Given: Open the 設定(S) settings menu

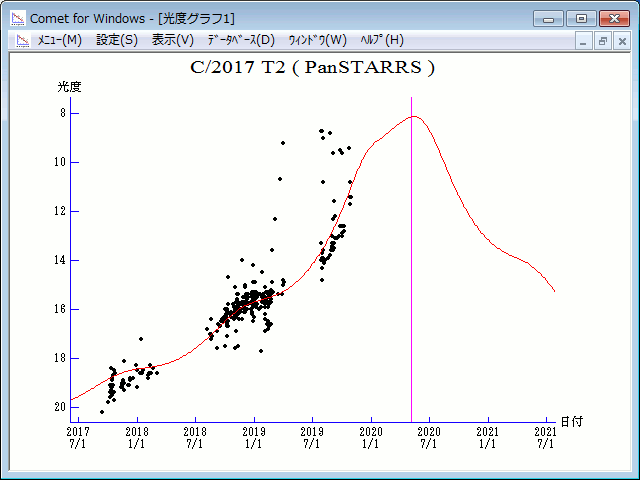Looking at the screenshot, I should tap(117, 40).
